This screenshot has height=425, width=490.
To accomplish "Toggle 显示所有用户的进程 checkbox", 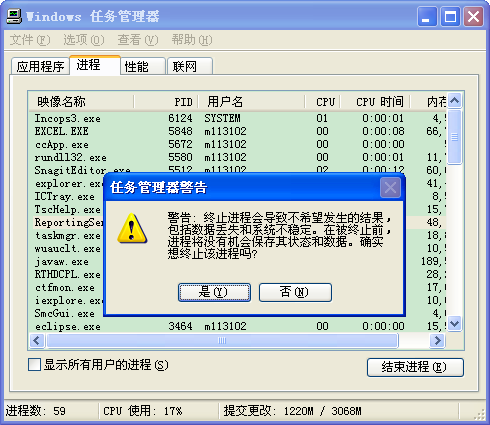I will pos(35,365).
